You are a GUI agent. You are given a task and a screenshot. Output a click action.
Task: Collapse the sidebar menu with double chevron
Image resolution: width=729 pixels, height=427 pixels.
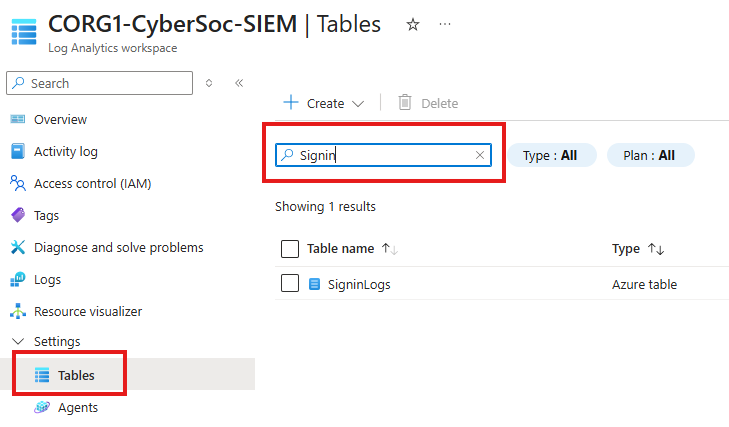[239, 83]
